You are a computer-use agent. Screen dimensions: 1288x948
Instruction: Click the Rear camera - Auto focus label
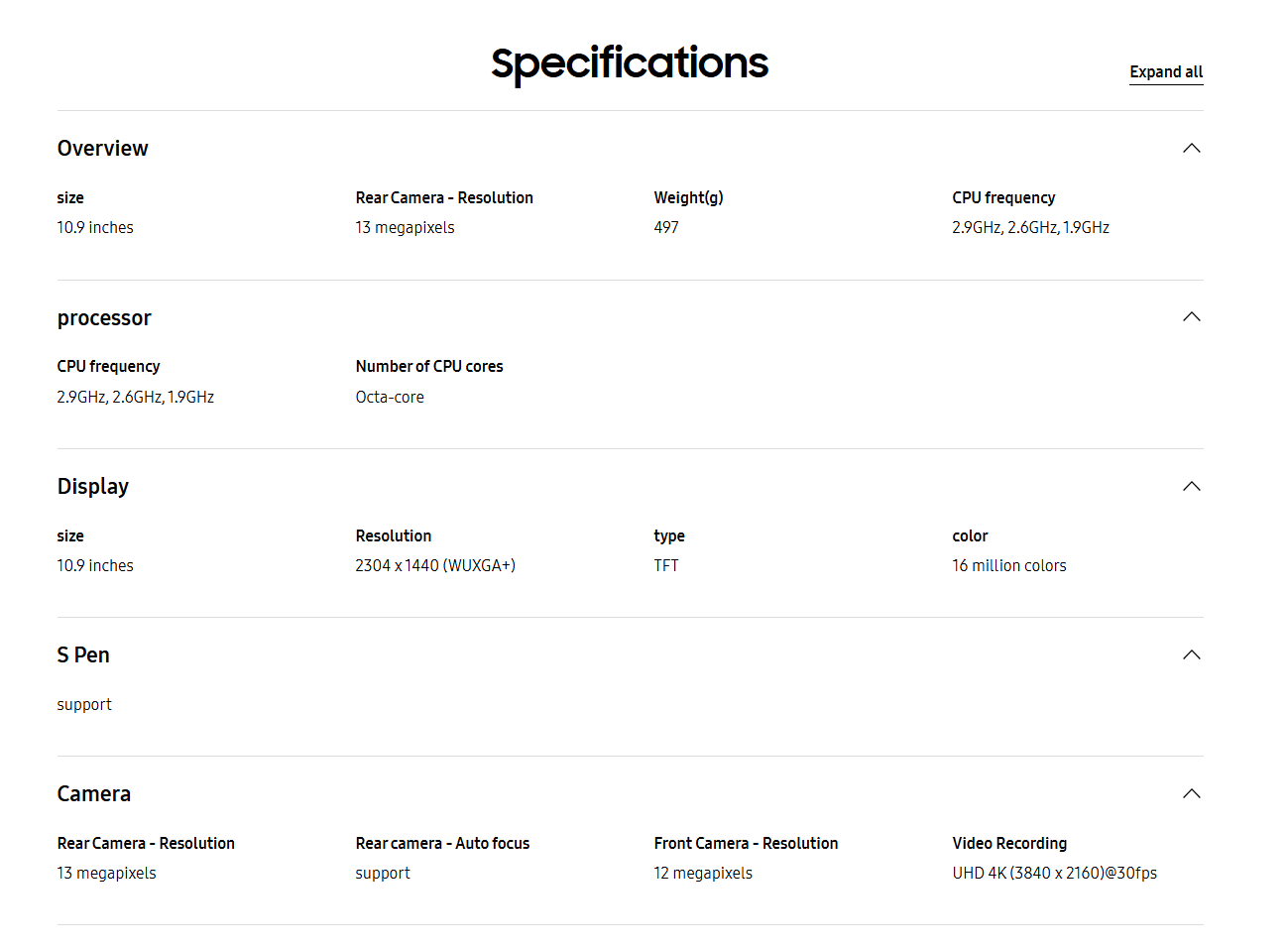pos(442,844)
